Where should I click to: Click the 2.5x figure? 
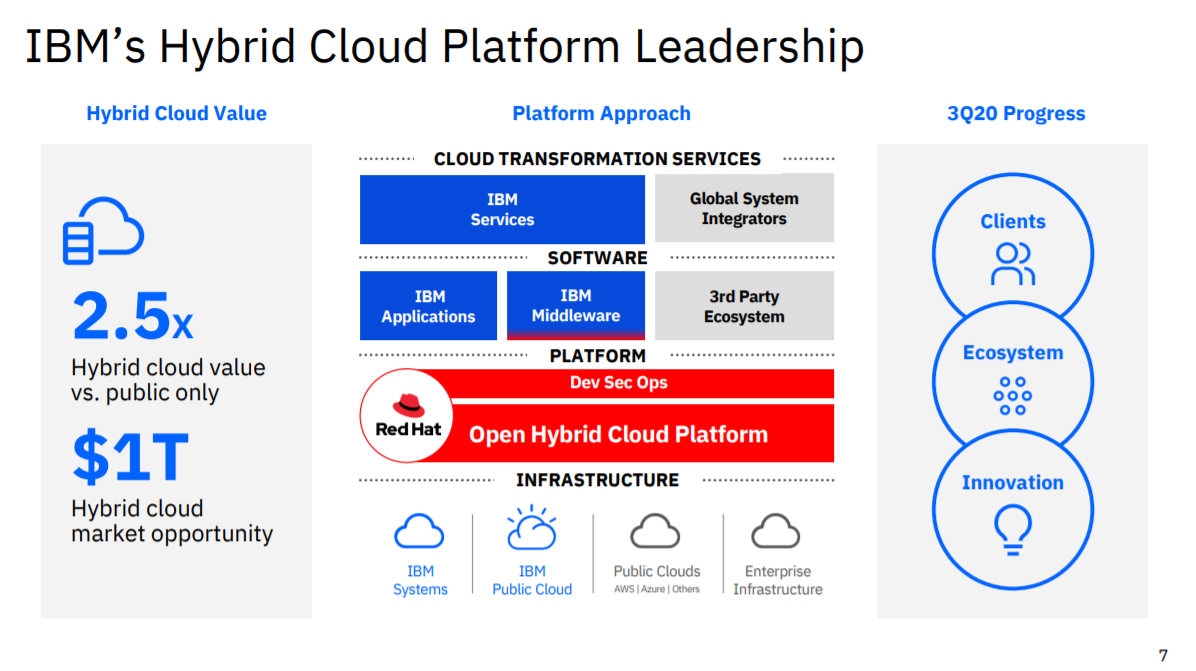[133, 316]
